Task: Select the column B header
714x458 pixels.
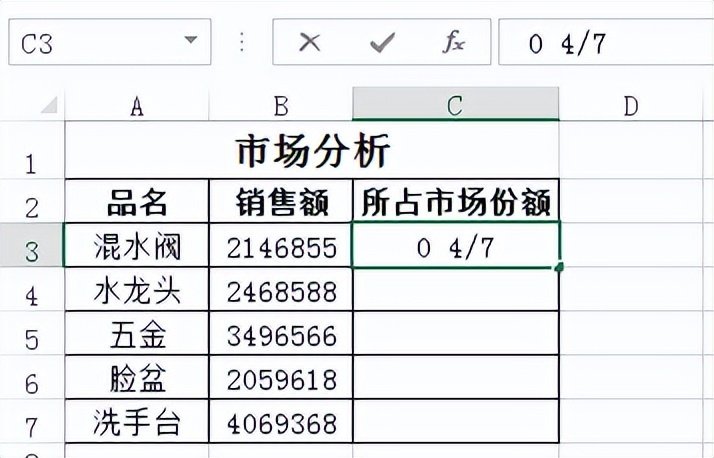Action: click(280, 106)
